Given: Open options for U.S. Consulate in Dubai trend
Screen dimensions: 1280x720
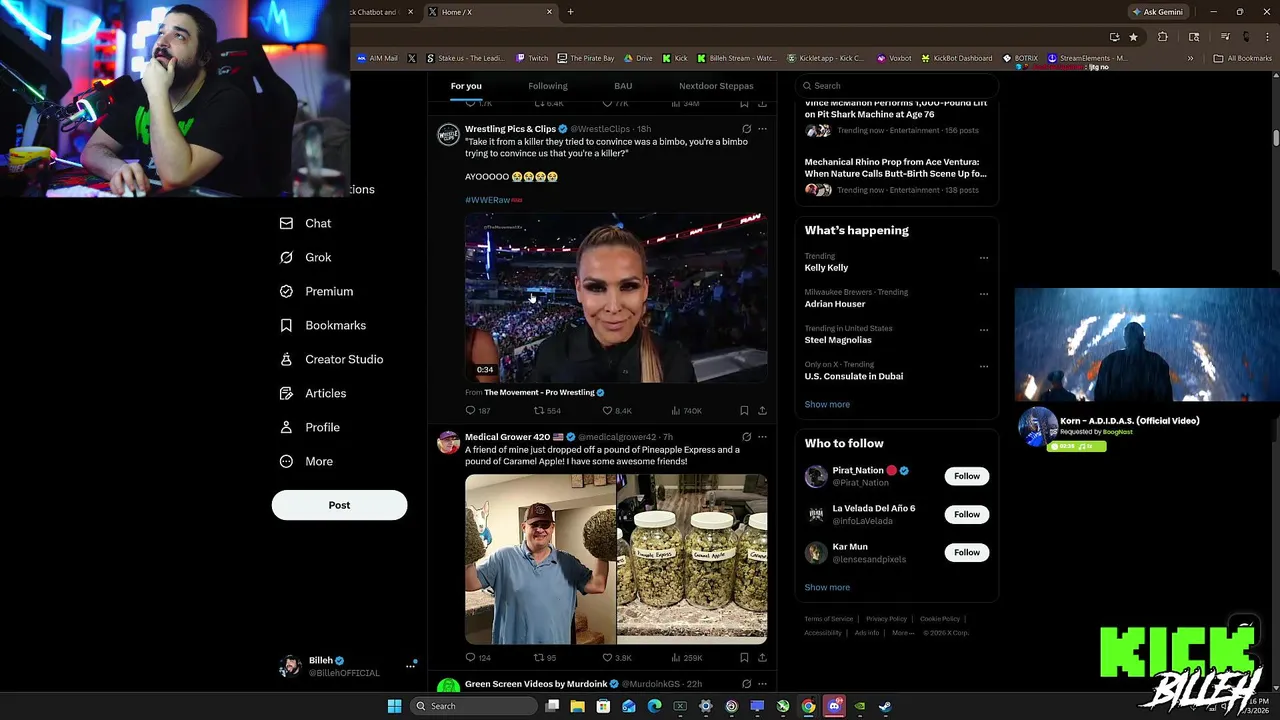Looking at the screenshot, I should [x=984, y=366].
